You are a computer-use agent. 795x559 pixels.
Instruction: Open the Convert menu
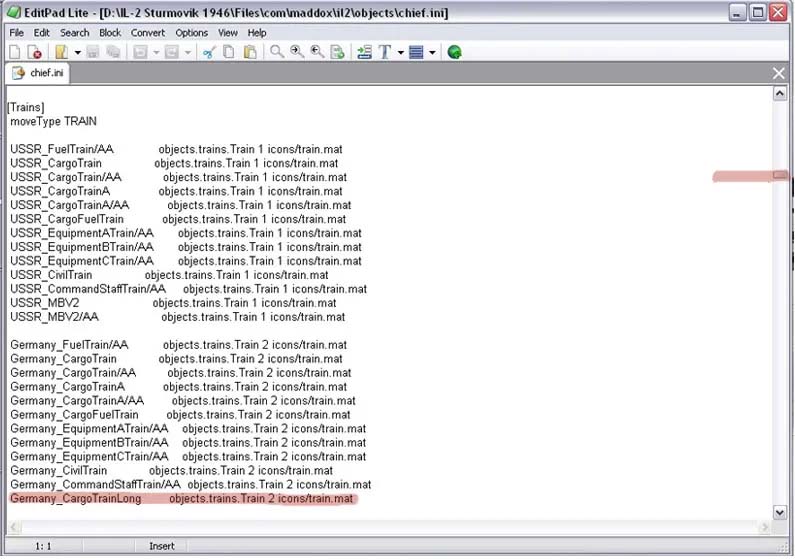tap(148, 33)
